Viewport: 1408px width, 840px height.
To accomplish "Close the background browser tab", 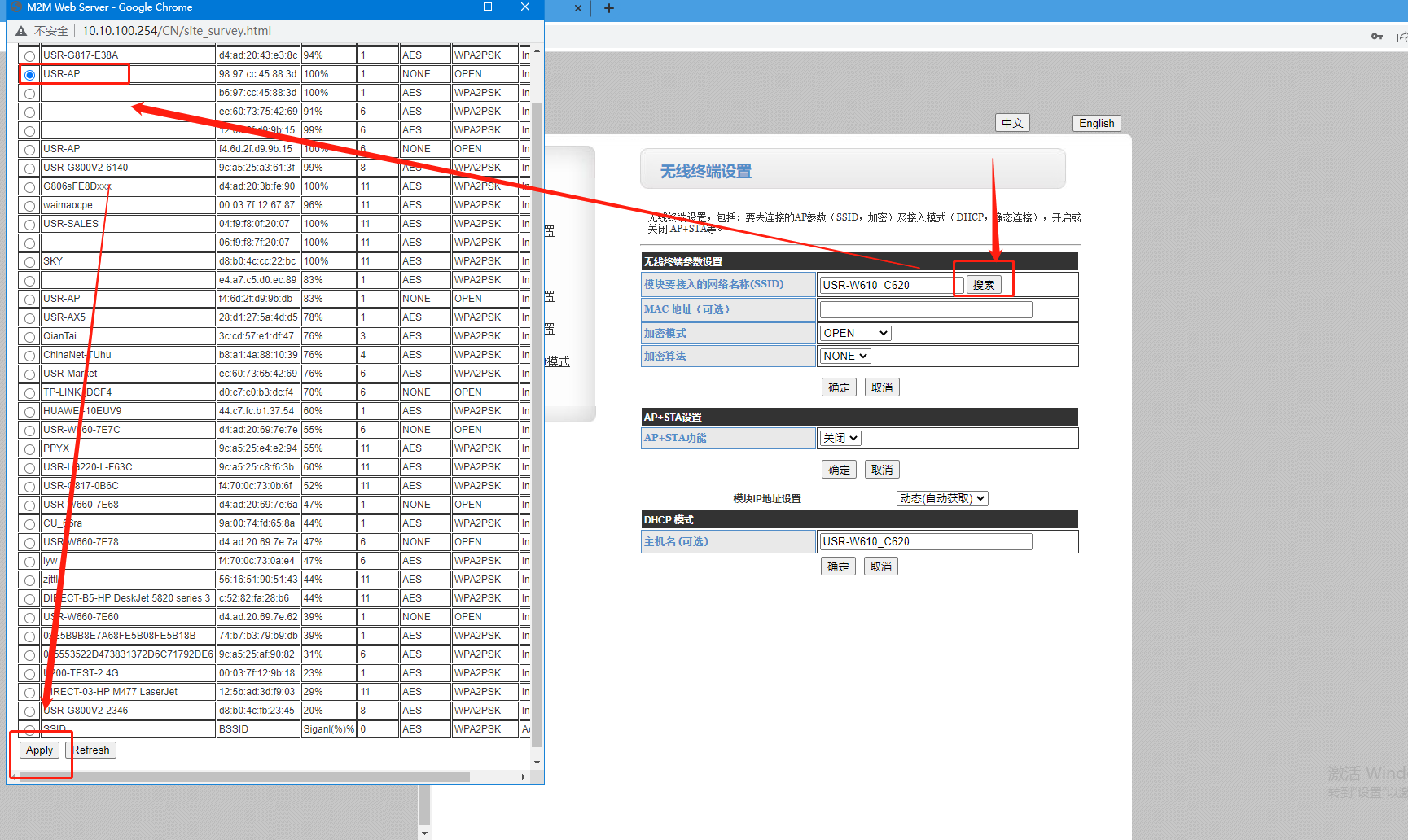I will 577,8.
